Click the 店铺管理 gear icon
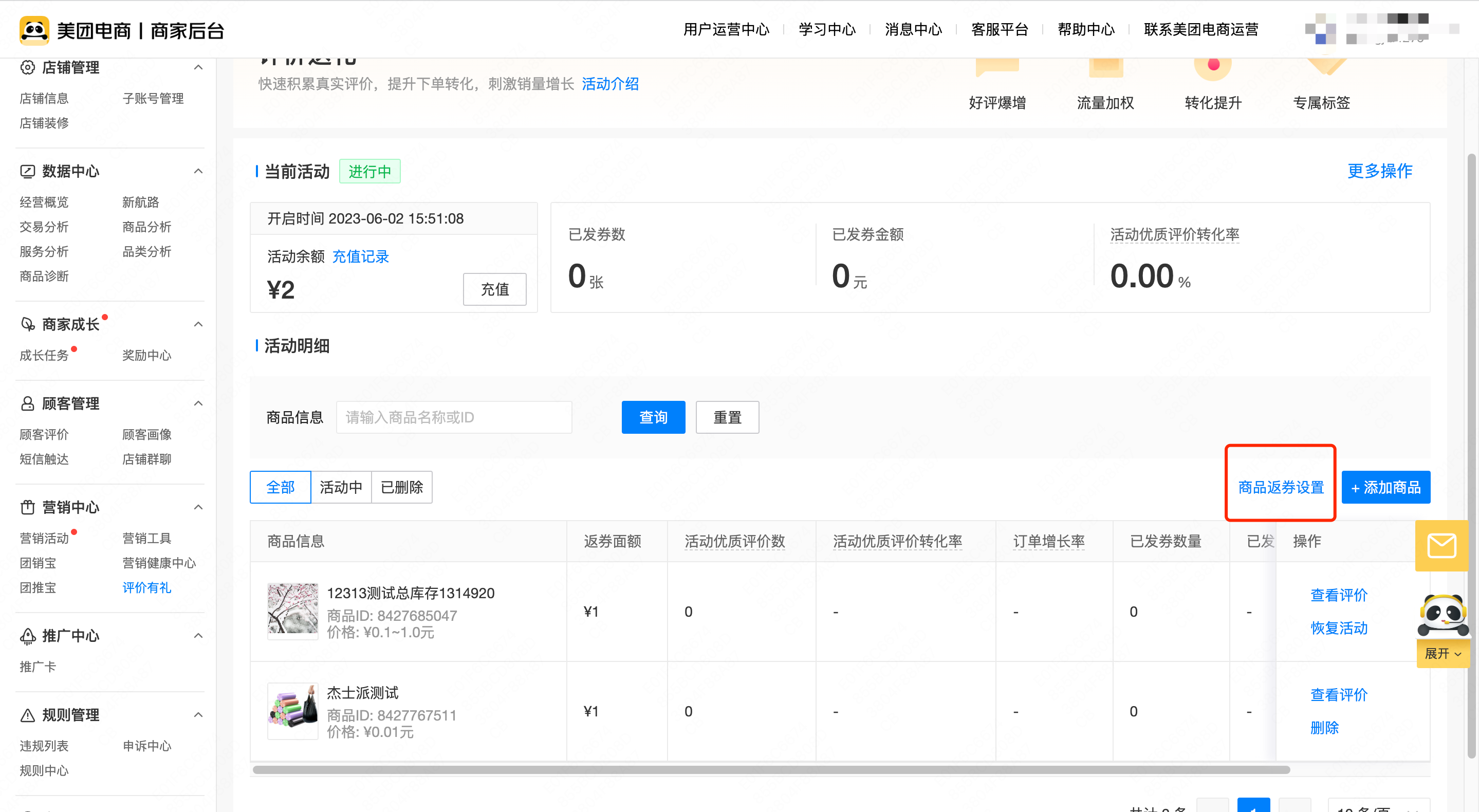This screenshot has width=1479, height=812. tap(28, 67)
